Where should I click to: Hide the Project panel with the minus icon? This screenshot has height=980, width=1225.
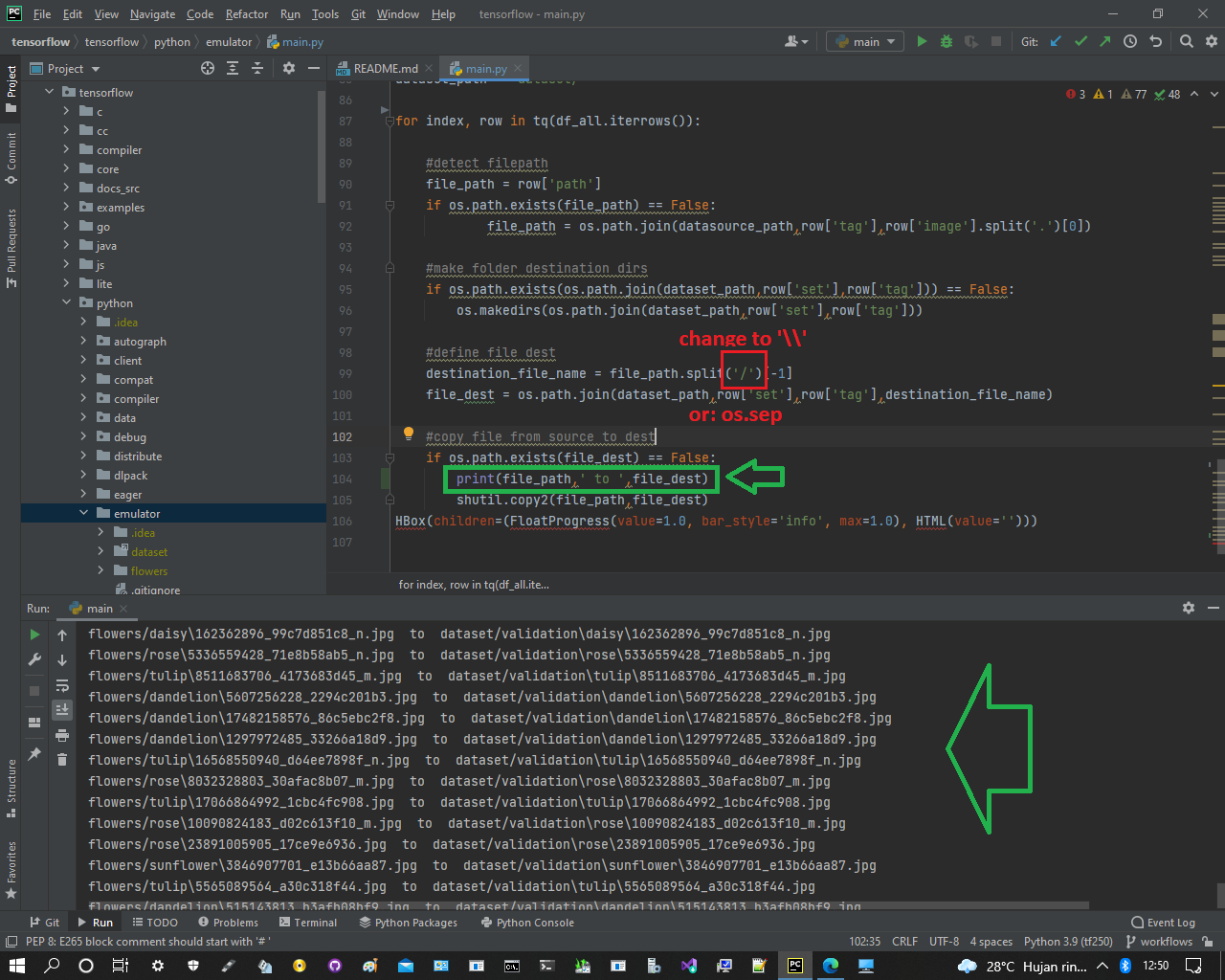coord(313,68)
